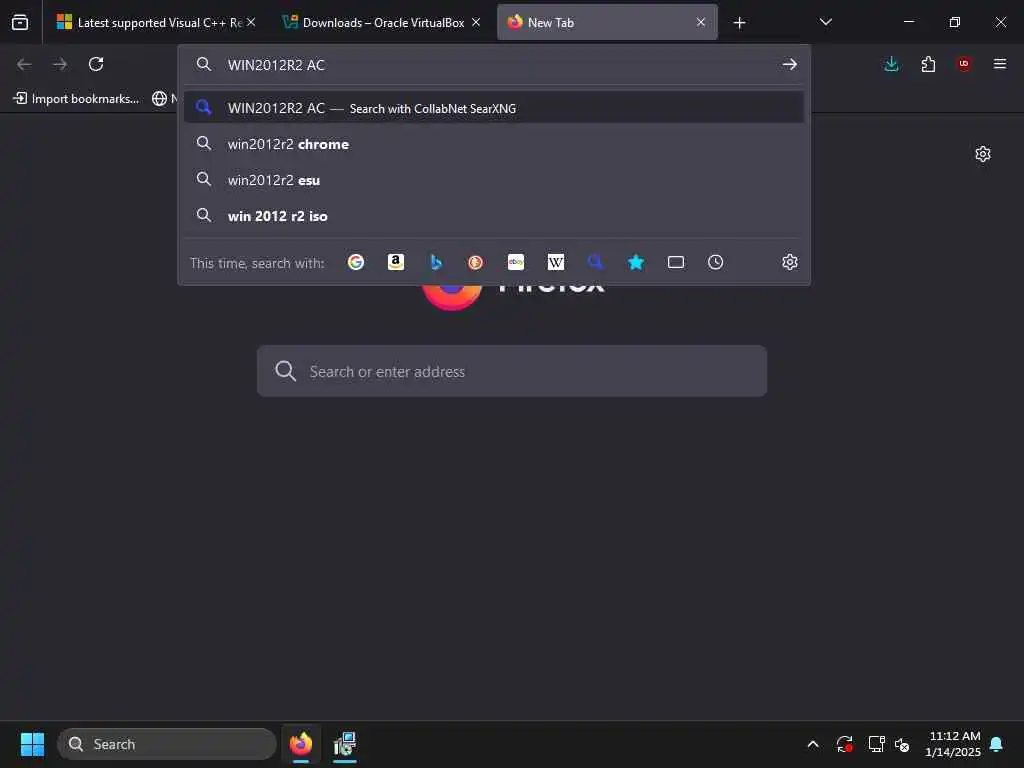Search with DuckDuckGo one-off engine icon
This screenshot has height=768, width=1024.
475,262
